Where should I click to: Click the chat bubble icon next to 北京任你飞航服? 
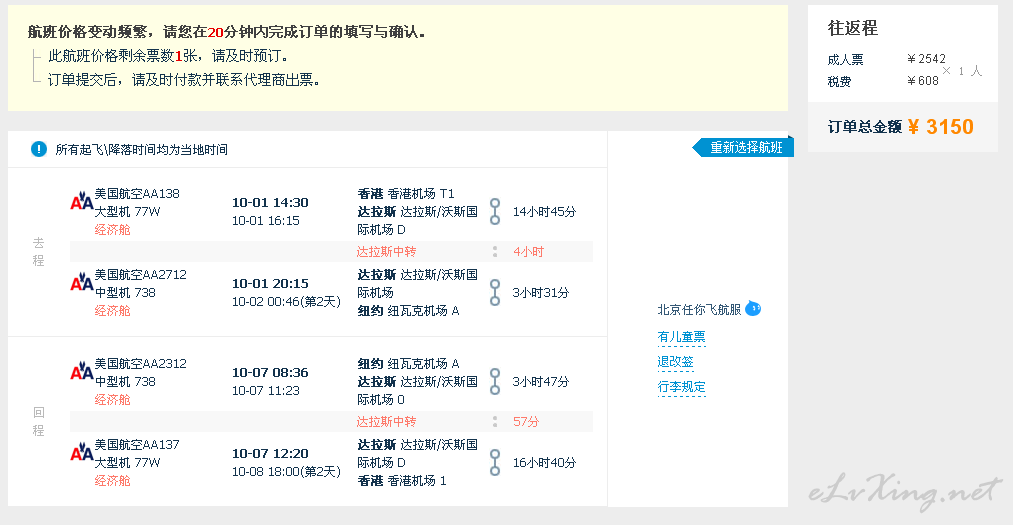click(x=753, y=309)
